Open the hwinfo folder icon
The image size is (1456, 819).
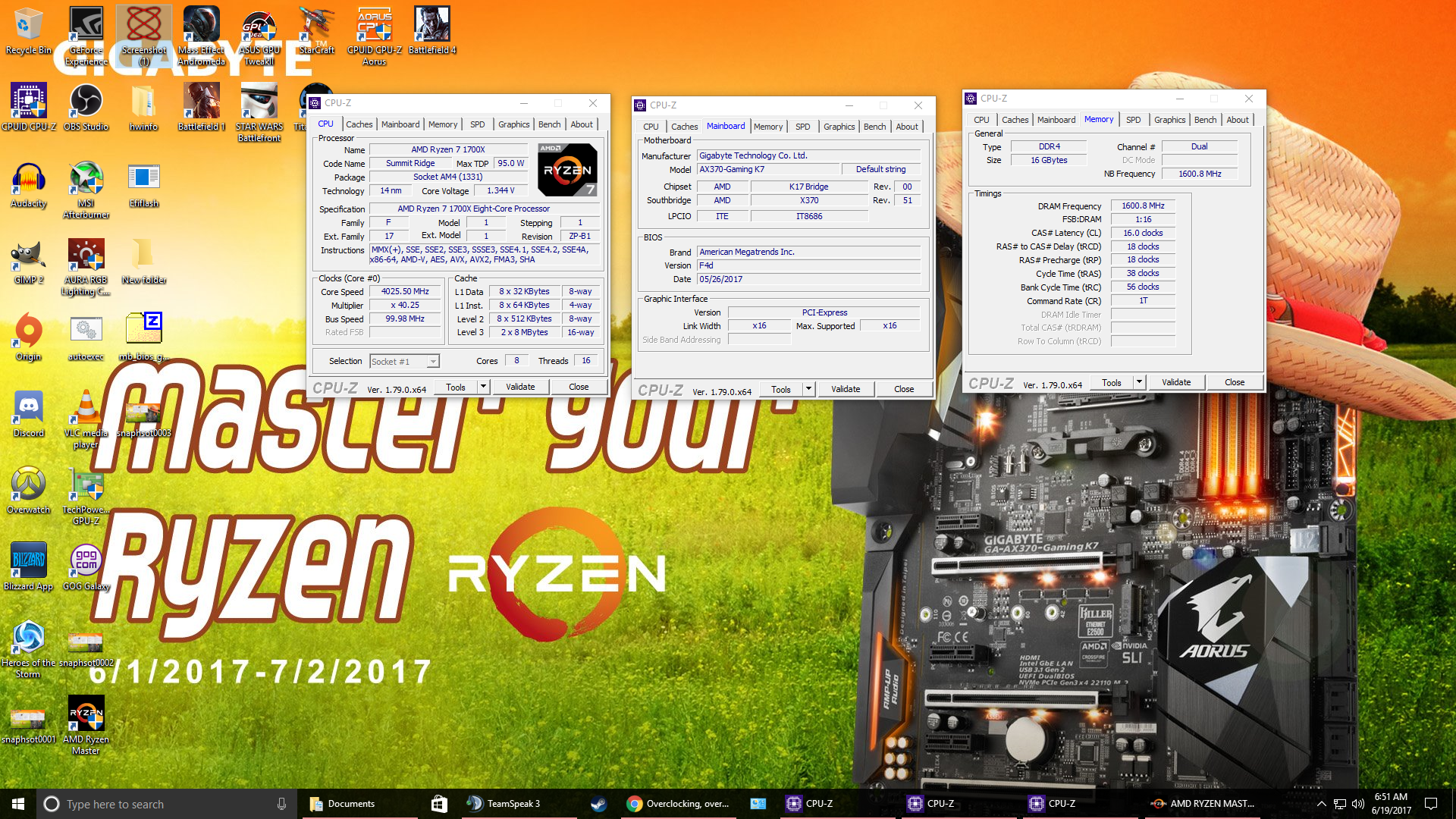coord(143,108)
